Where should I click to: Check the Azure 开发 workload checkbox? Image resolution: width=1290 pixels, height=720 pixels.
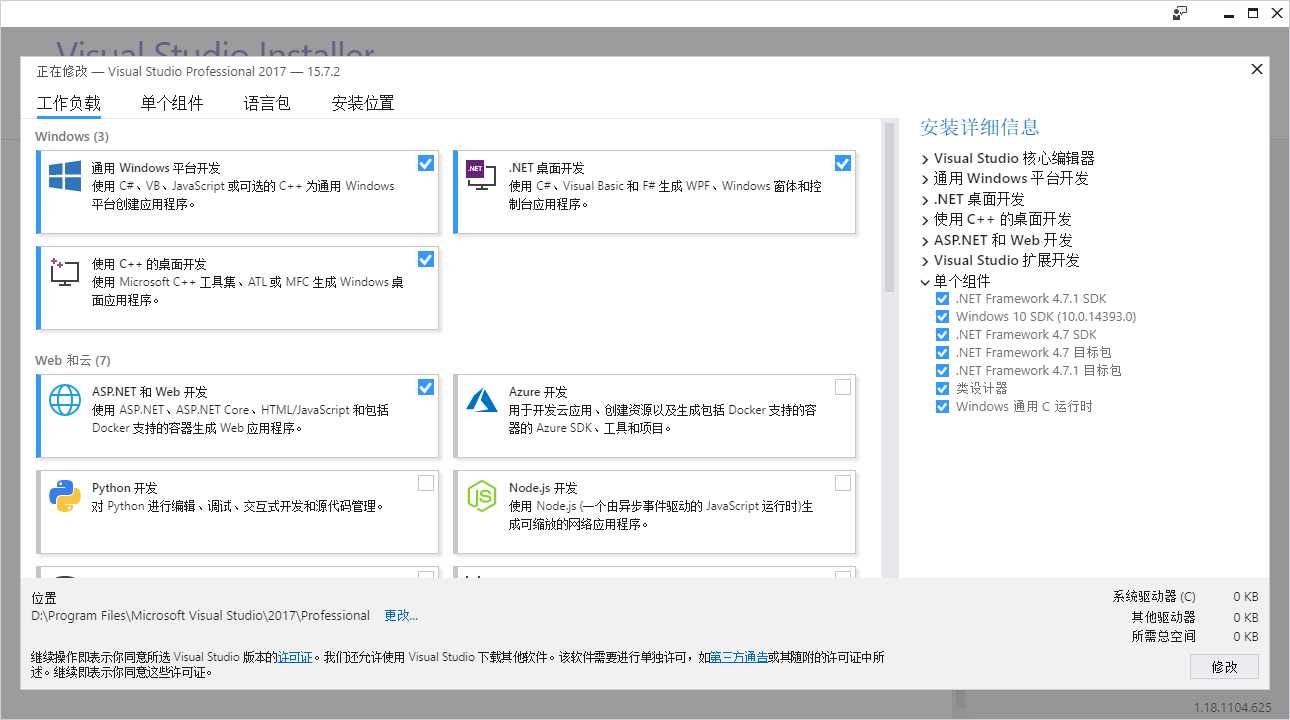pos(843,386)
